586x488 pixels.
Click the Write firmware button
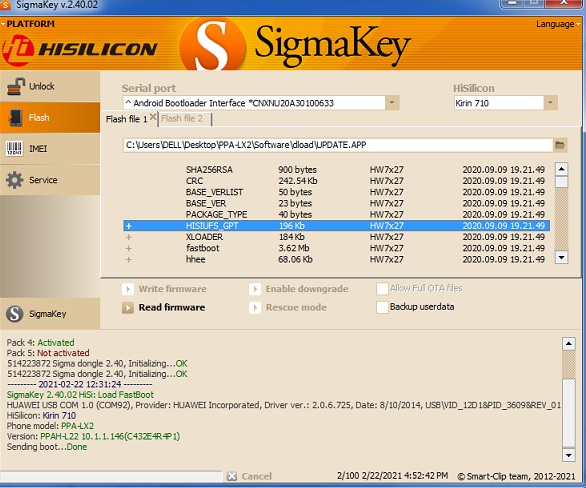(164, 289)
